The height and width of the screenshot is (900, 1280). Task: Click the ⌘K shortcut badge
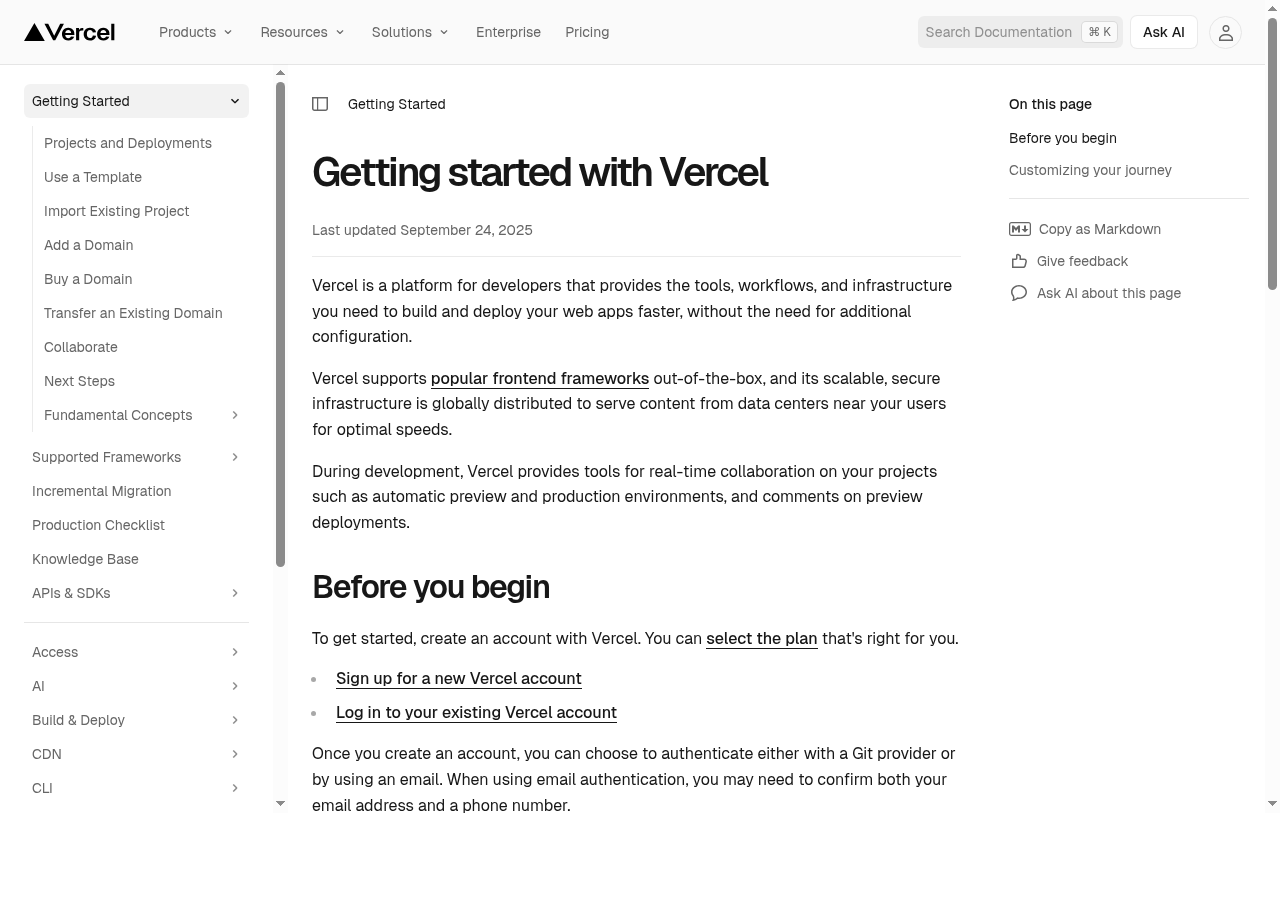[x=1098, y=31]
